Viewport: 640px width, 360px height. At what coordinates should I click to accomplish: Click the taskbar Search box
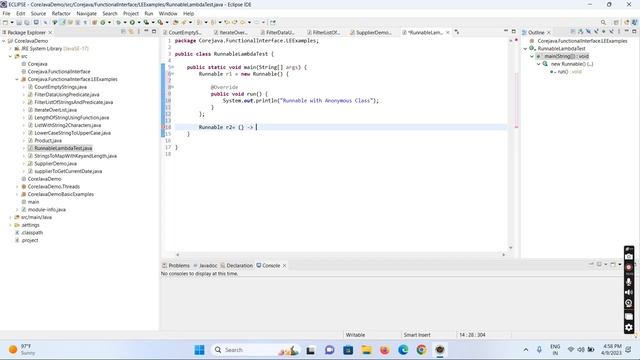[x=255, y=350]
